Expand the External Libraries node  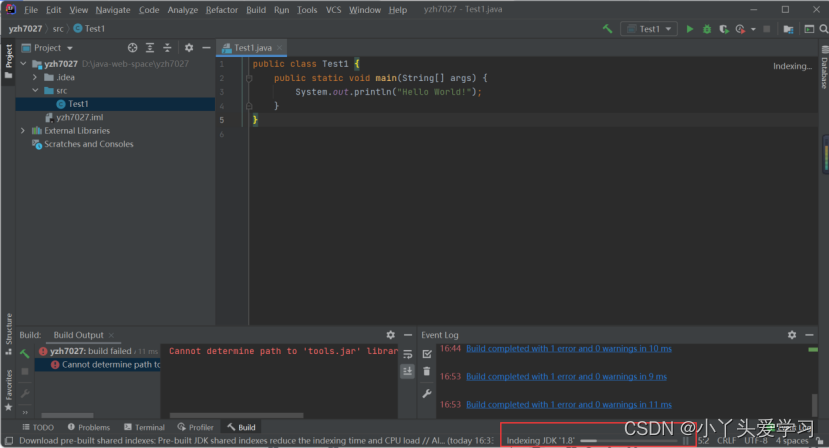[23, 131]
